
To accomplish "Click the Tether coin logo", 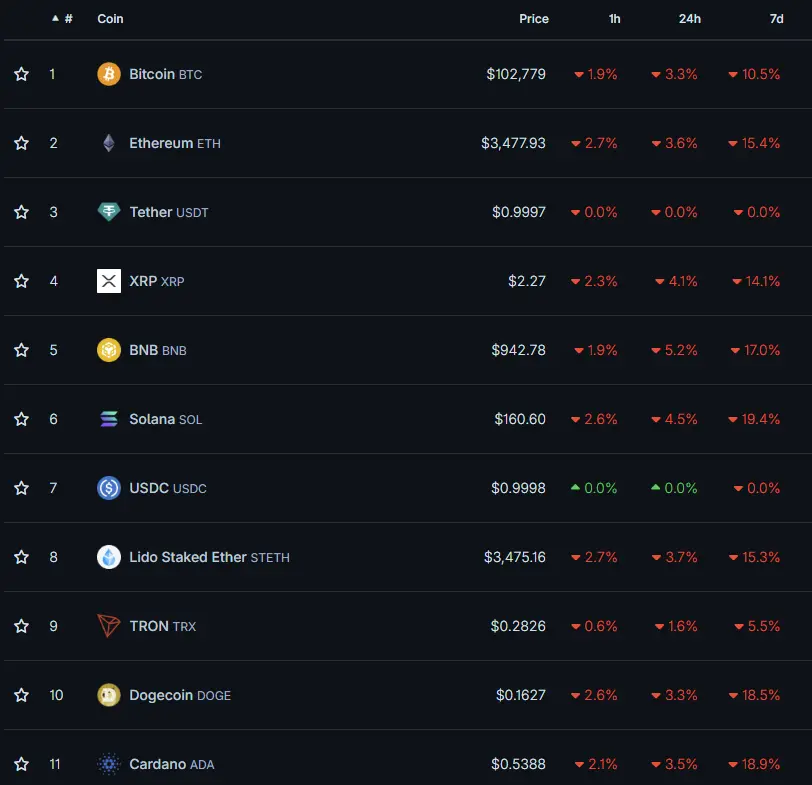I will click(x=109, y=212).
